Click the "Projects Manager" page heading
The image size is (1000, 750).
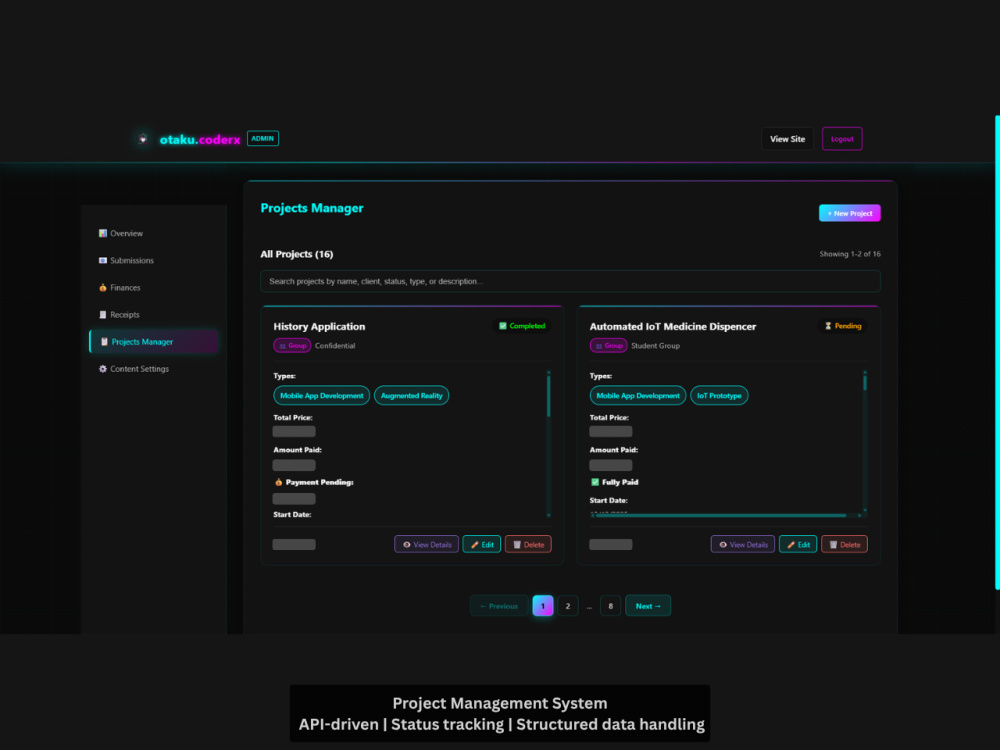point(312,208)
